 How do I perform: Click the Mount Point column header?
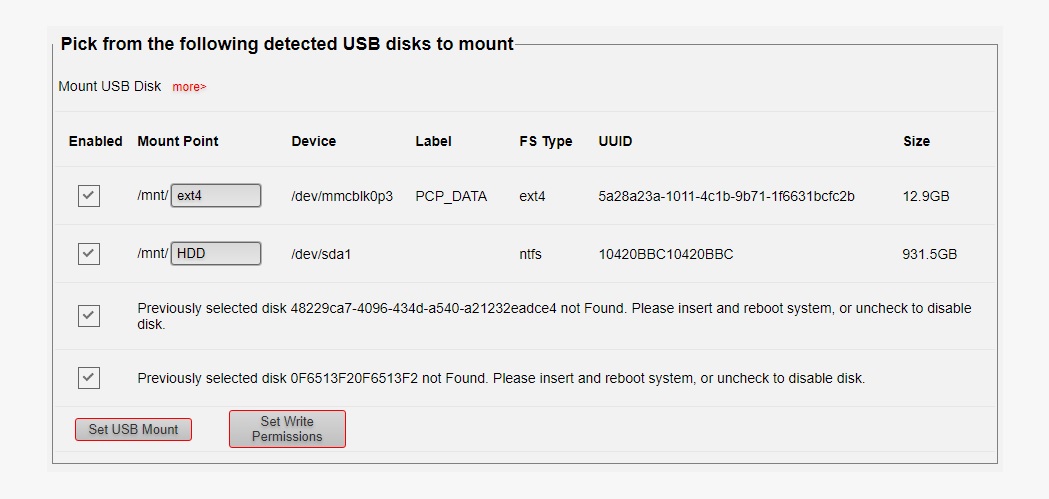[178, 141]
